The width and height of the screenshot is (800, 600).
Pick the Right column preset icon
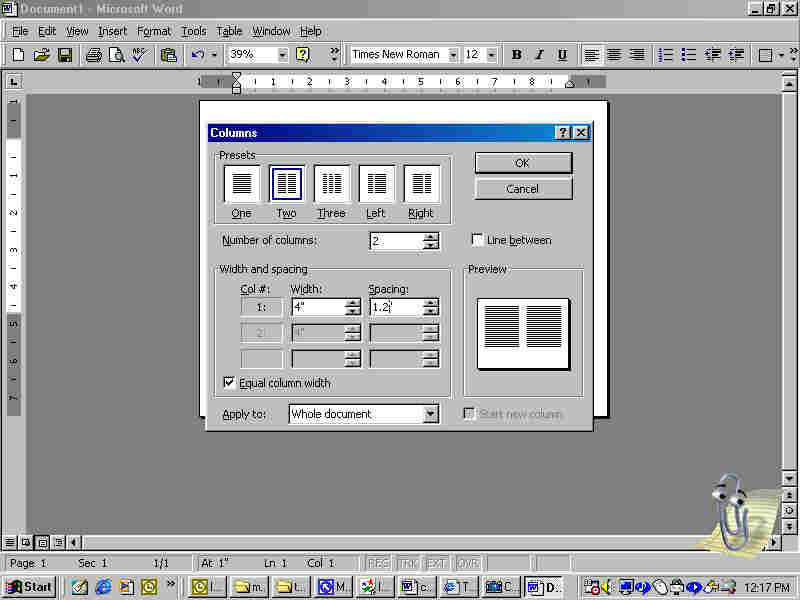(x=421, y=184)
